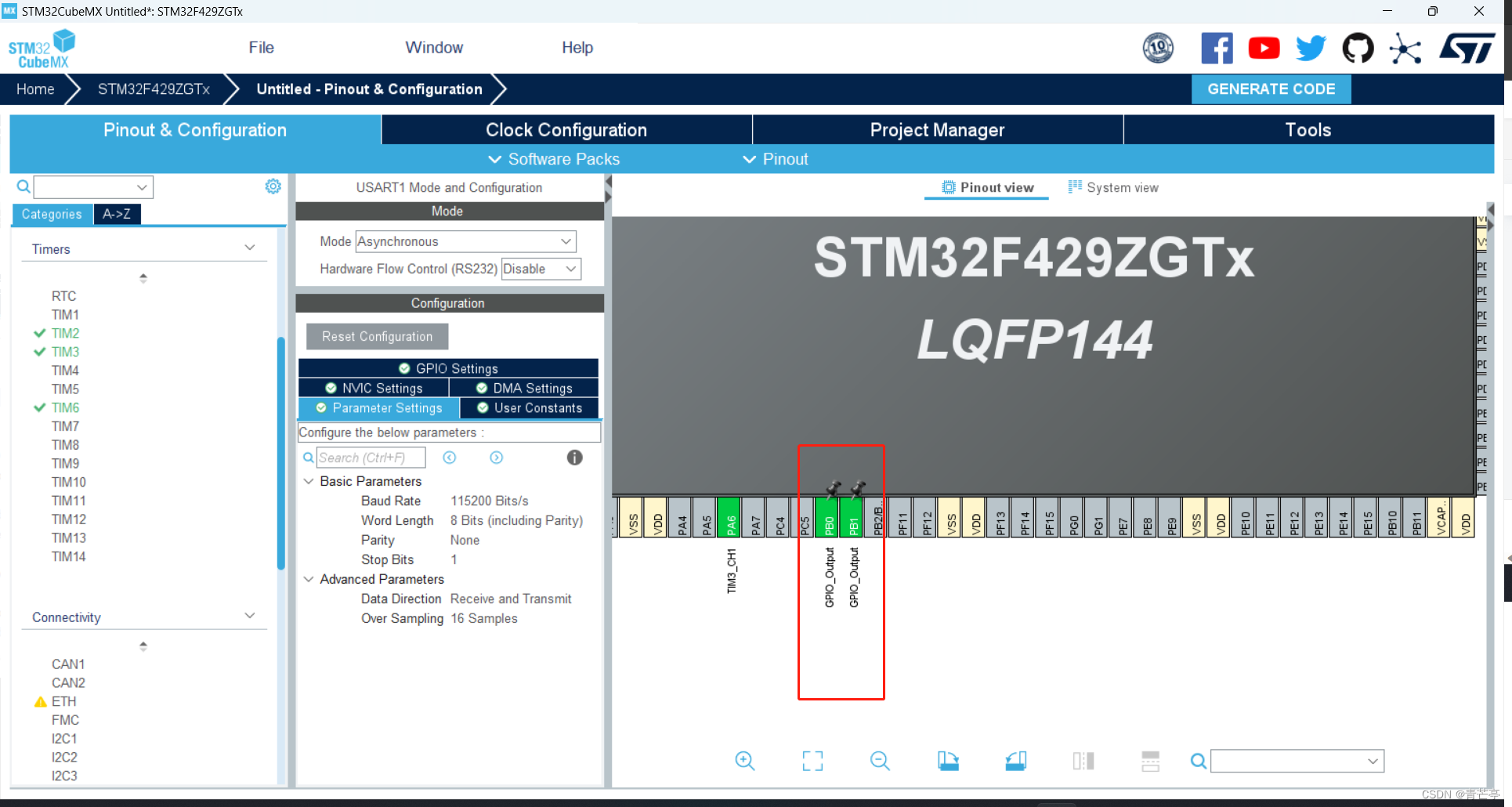
Task: Open the GPIO Settings tab
Action: (448, 368)
